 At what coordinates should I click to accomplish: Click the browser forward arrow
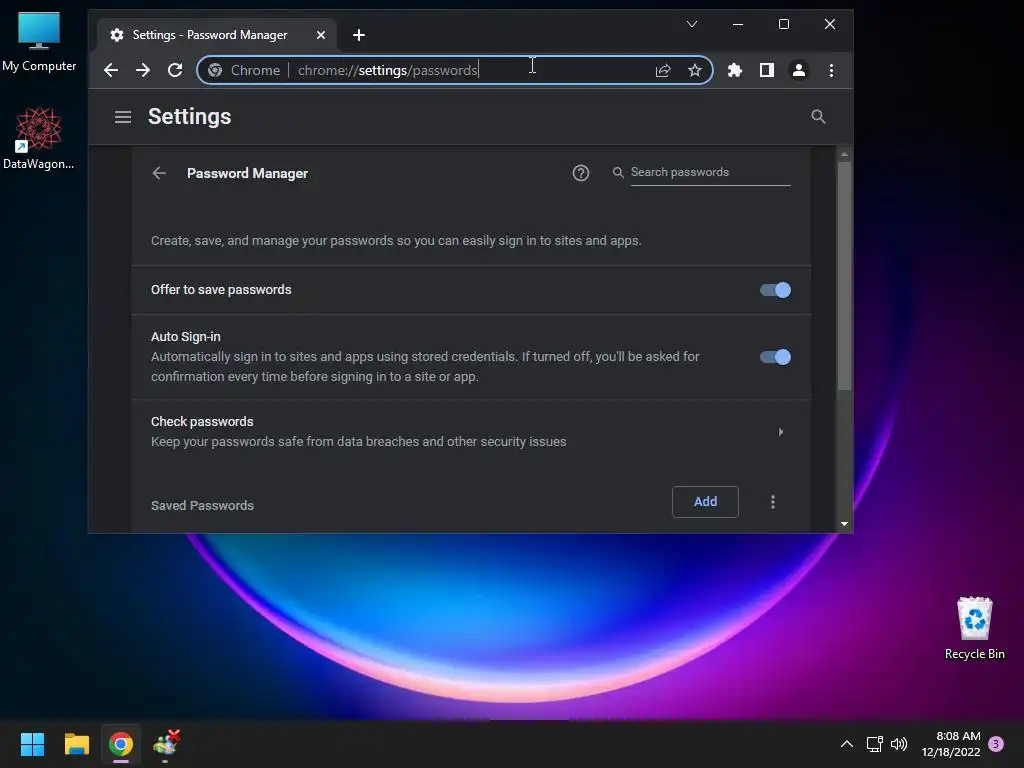pos(142,70)
